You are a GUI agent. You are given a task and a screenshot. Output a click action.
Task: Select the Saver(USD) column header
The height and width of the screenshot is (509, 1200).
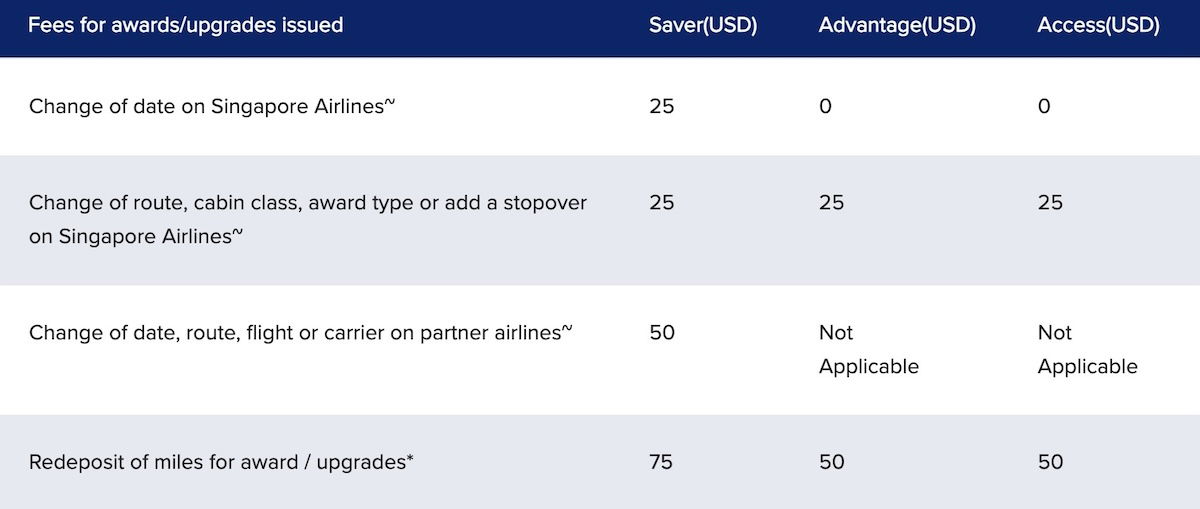[703, 26]
